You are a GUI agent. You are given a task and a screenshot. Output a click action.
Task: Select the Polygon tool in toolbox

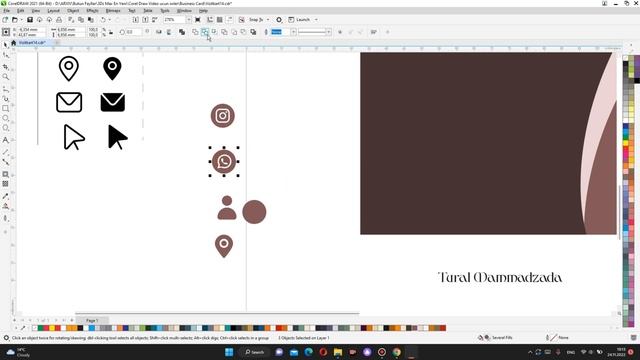pos(6,128)
